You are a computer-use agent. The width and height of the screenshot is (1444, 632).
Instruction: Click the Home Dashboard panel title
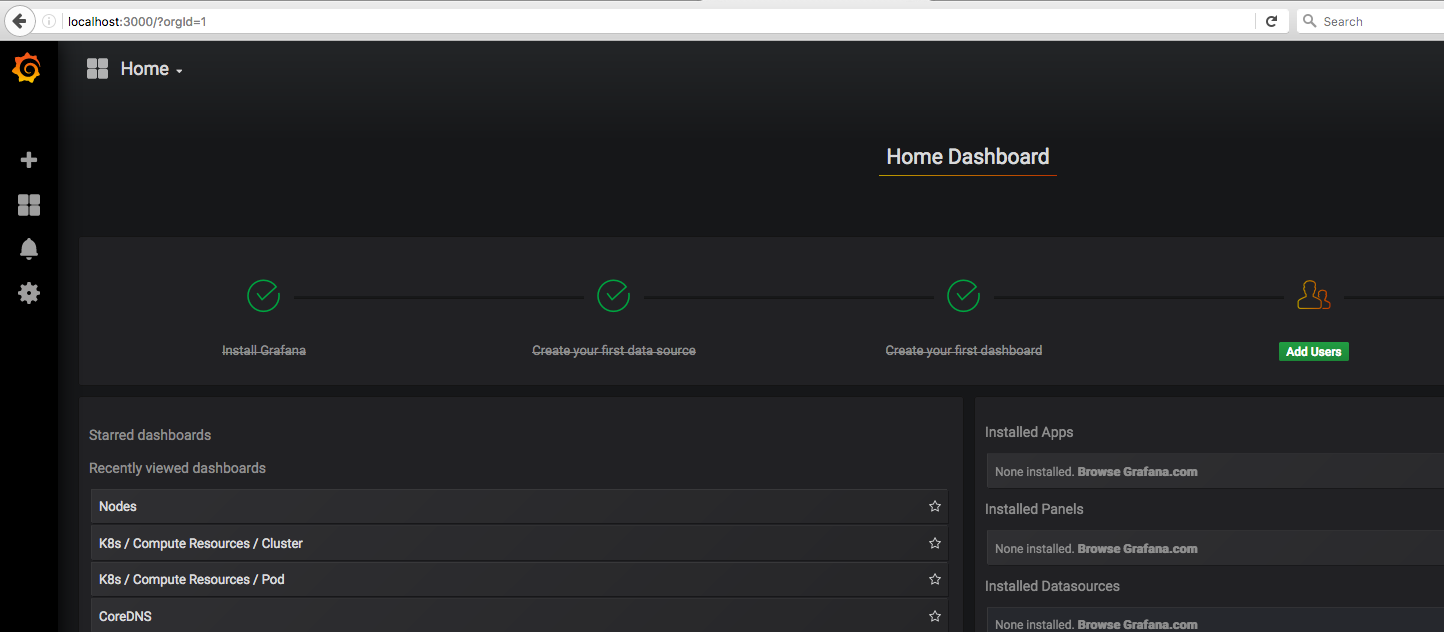coord(967,157)
